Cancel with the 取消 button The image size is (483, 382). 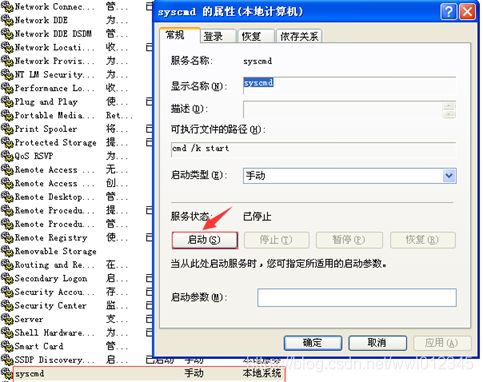(x=377, y=343)
